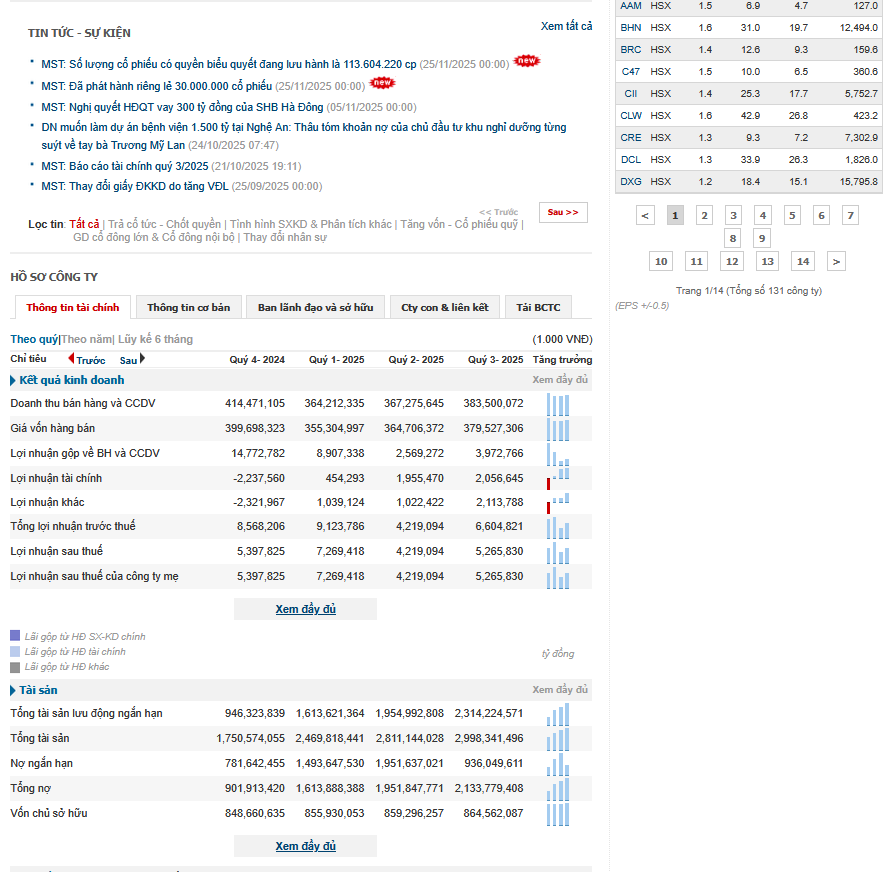This screenshot has height=872, width=884.
Task: Collapse the Tài sản section
Action: coord(13,690)
